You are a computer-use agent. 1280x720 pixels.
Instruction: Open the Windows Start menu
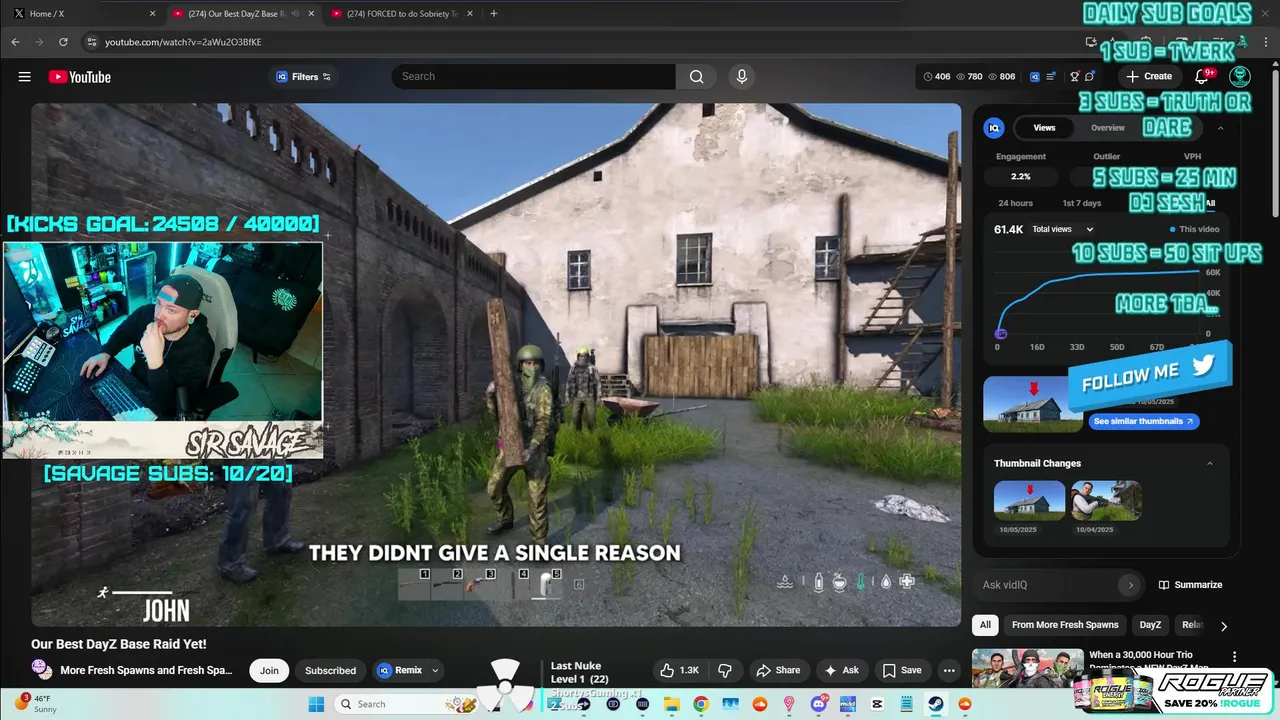coord(316,704)
